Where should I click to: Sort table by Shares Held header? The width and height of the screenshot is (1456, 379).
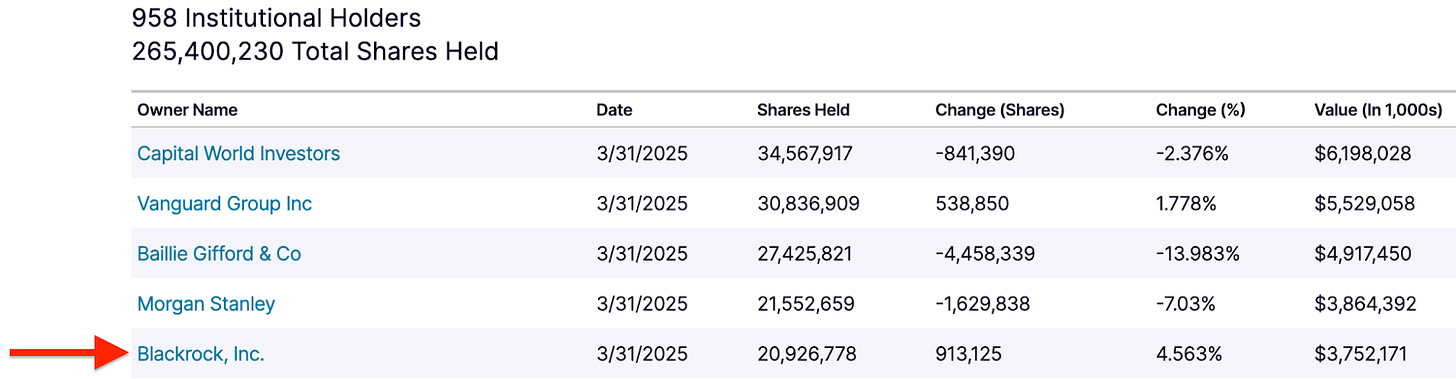pyautogui.click(x=803, y=110)
